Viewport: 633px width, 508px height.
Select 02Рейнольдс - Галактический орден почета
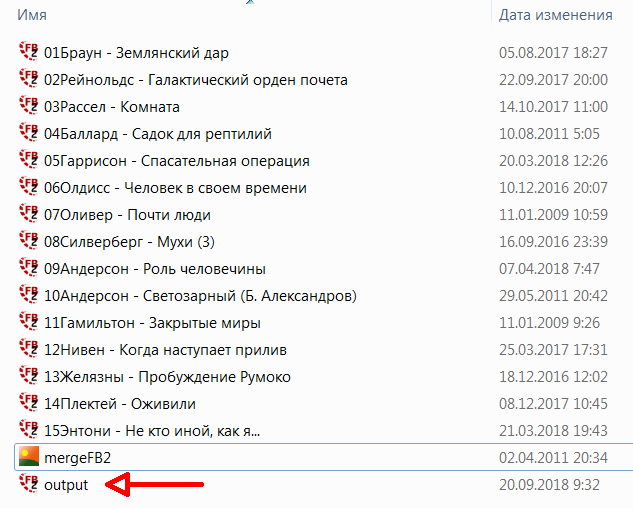(196, 80)
